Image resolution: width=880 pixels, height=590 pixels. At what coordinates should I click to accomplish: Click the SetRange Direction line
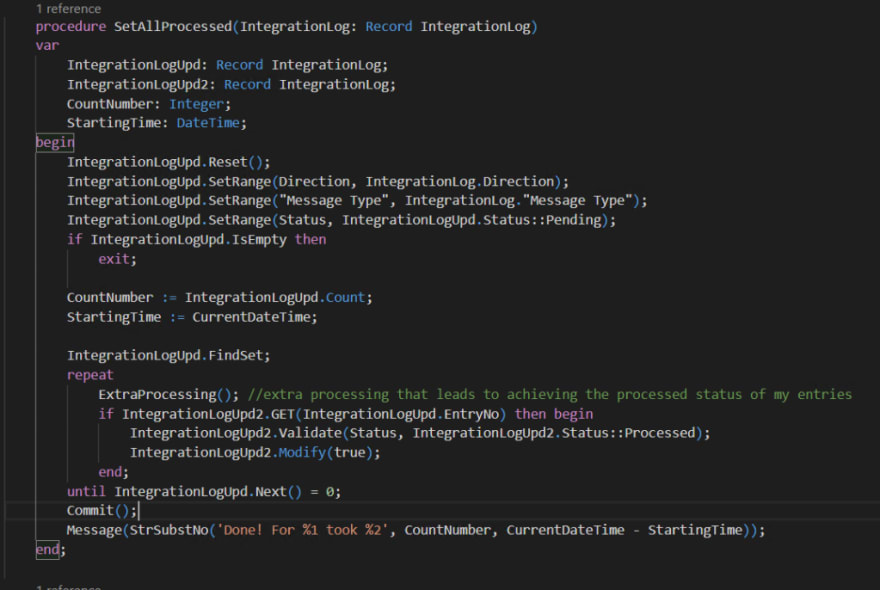point(318,182)
